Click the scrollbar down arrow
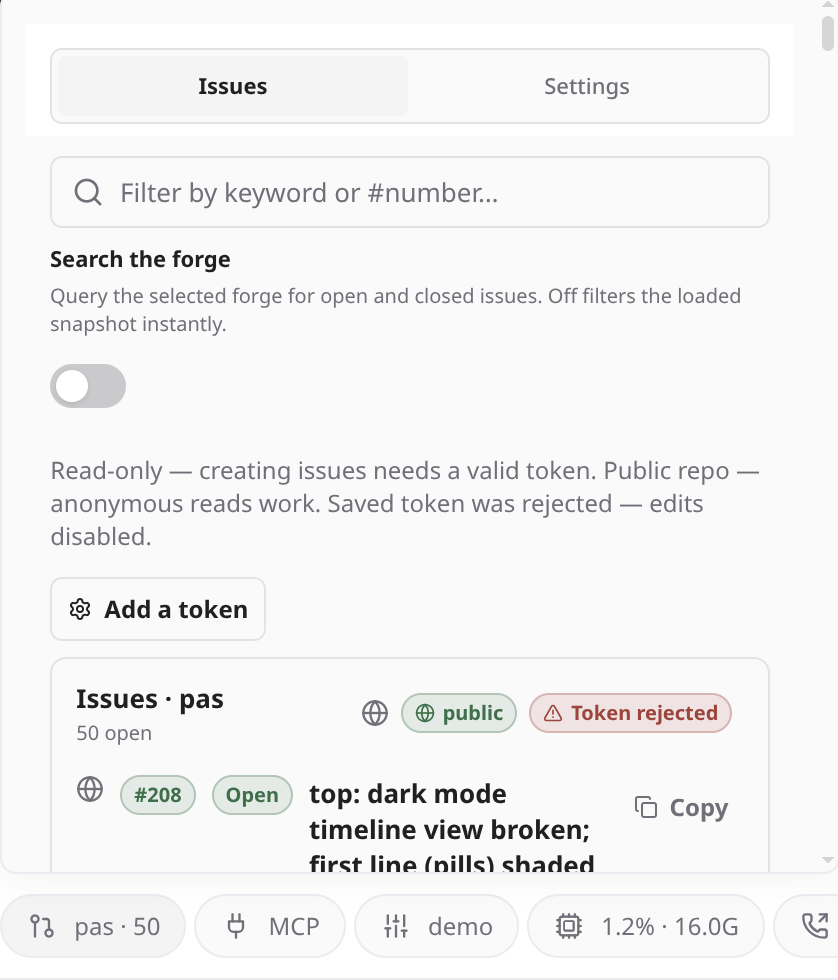Screen dimensions: 838x980 point(828,861)
